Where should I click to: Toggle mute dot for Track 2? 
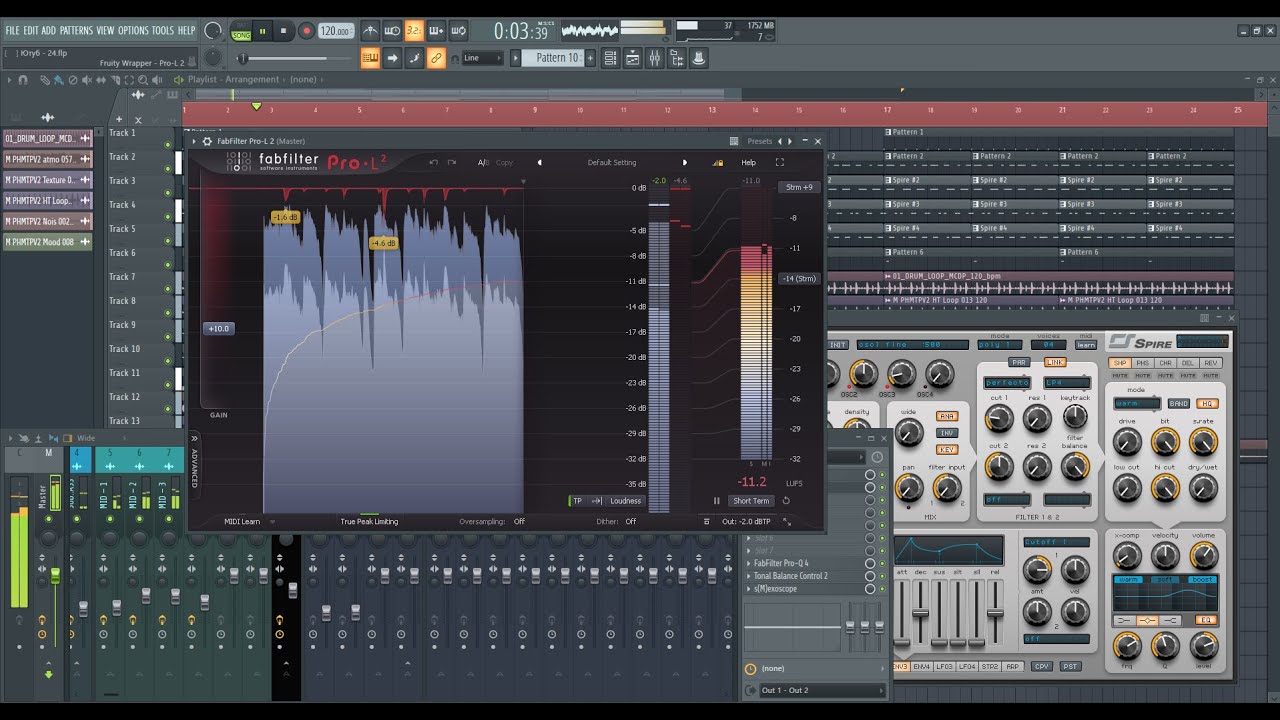[168, 169]
